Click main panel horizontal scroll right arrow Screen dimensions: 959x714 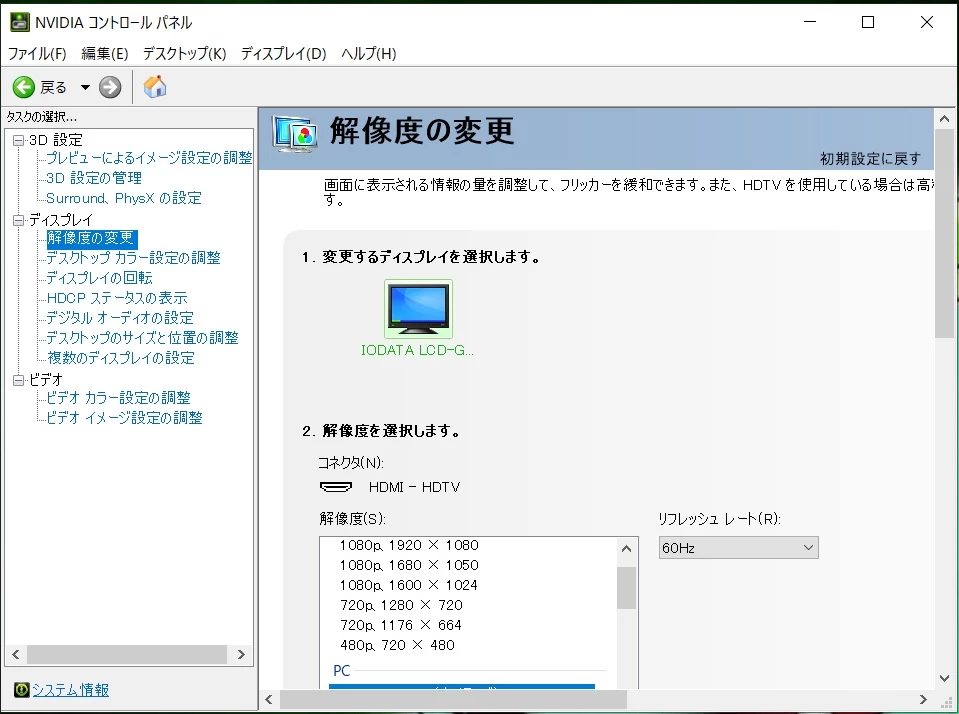pyautogui.click(x=923, y=699)
